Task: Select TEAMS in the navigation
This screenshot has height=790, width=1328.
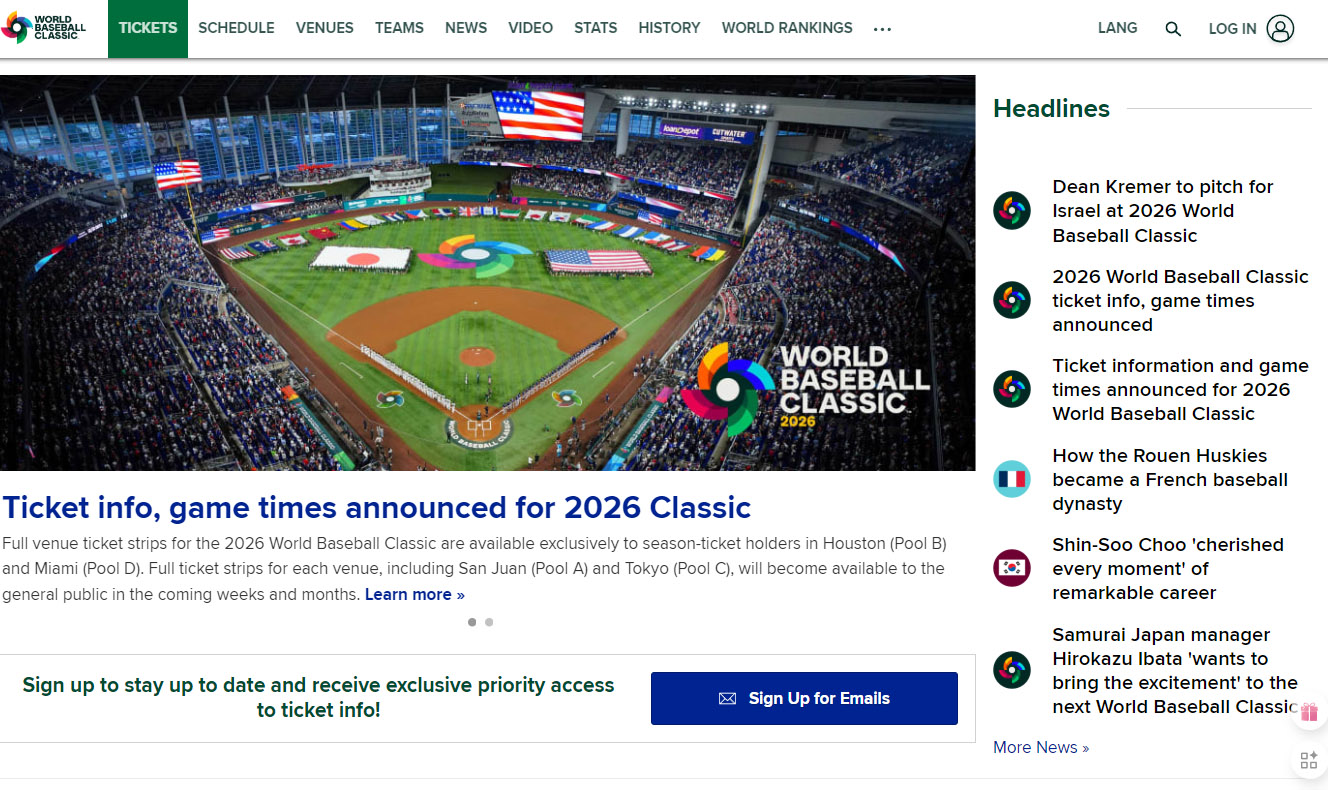Action: pos(399,28)
